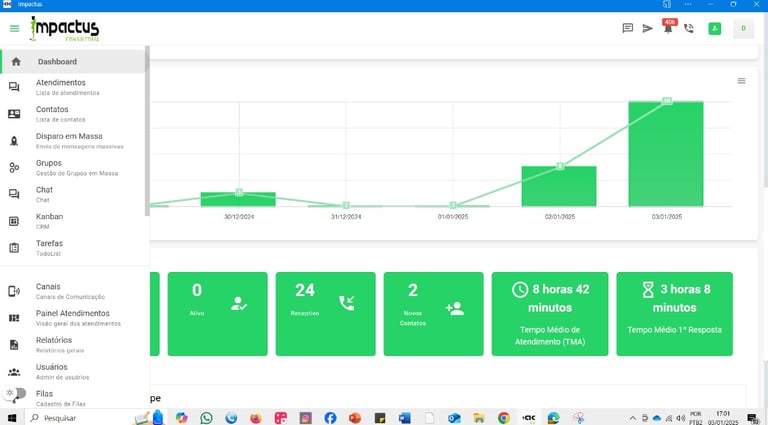Click the Painel Atendimentos grid icon
The image size is (768, 425).
click(x=14, y=318)
